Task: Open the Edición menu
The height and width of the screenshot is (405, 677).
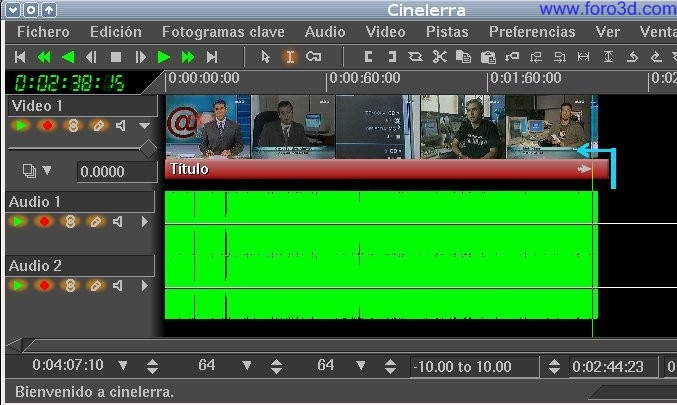Action: [x=116, y=32]
